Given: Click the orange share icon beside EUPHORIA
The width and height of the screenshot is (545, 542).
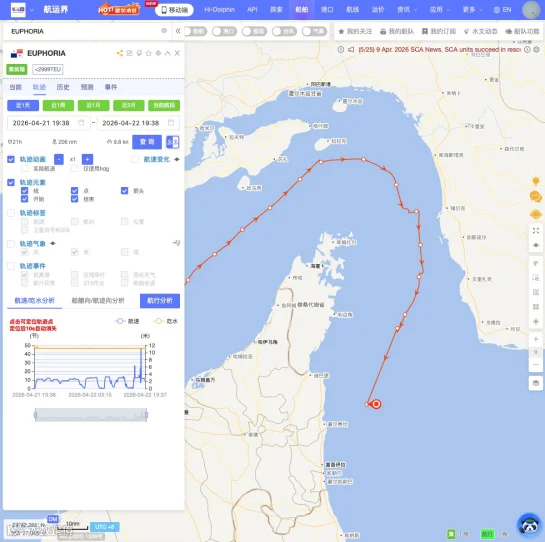Looking at the screenshot, I should [x=120, y=53].
